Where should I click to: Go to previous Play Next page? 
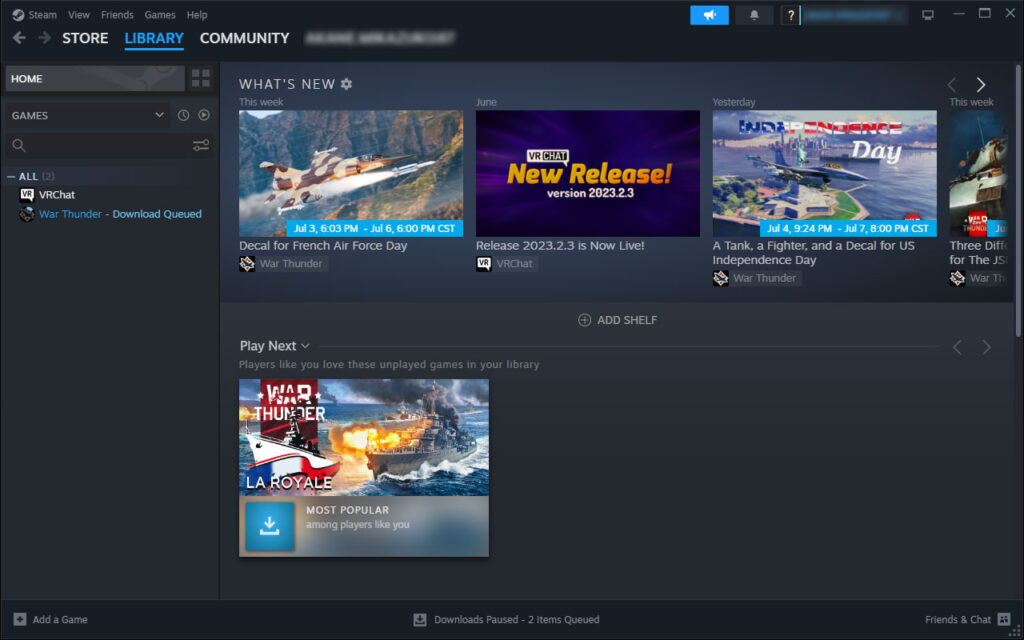[x=957, y=347]
